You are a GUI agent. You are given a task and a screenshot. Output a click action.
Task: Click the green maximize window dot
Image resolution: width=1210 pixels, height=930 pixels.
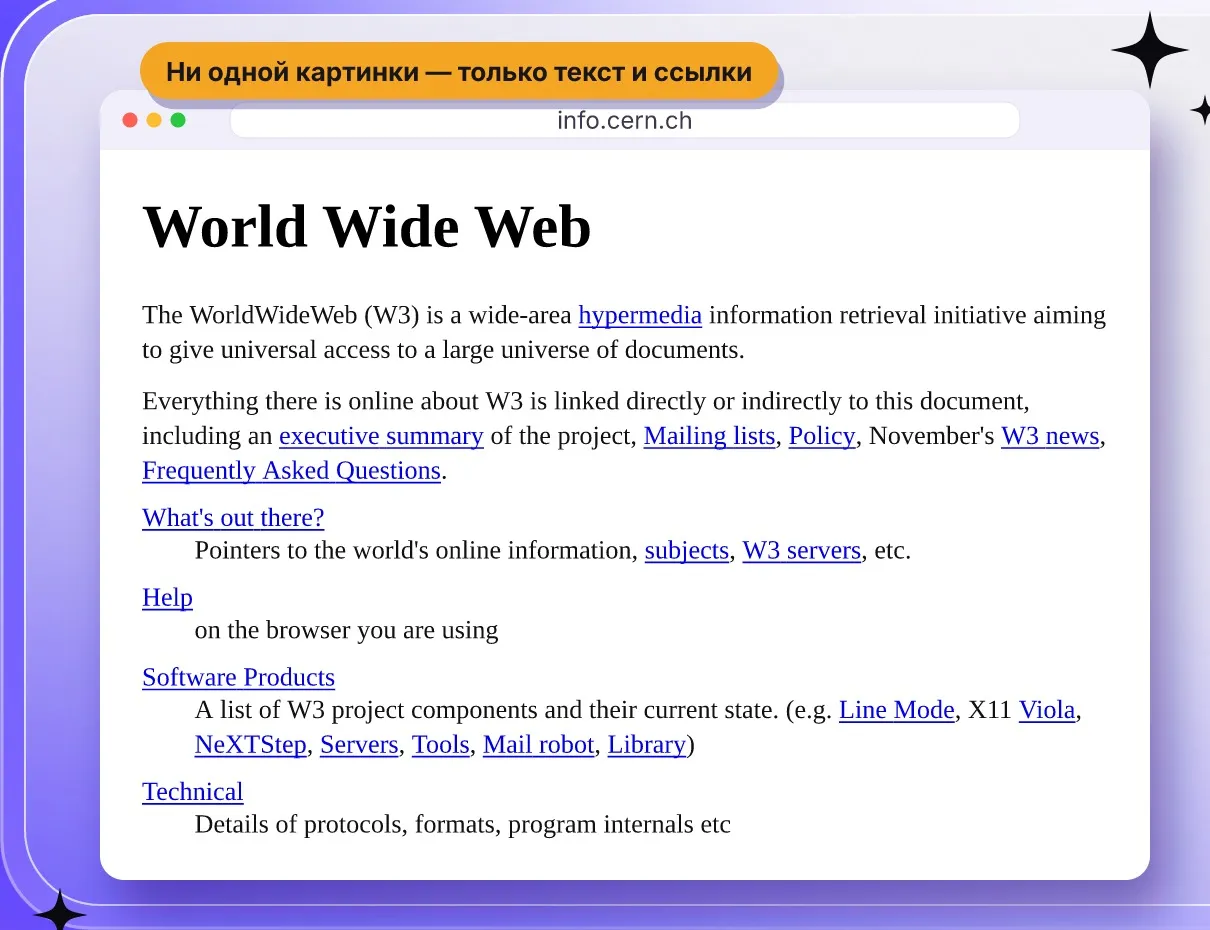click(x=178, y=121)
